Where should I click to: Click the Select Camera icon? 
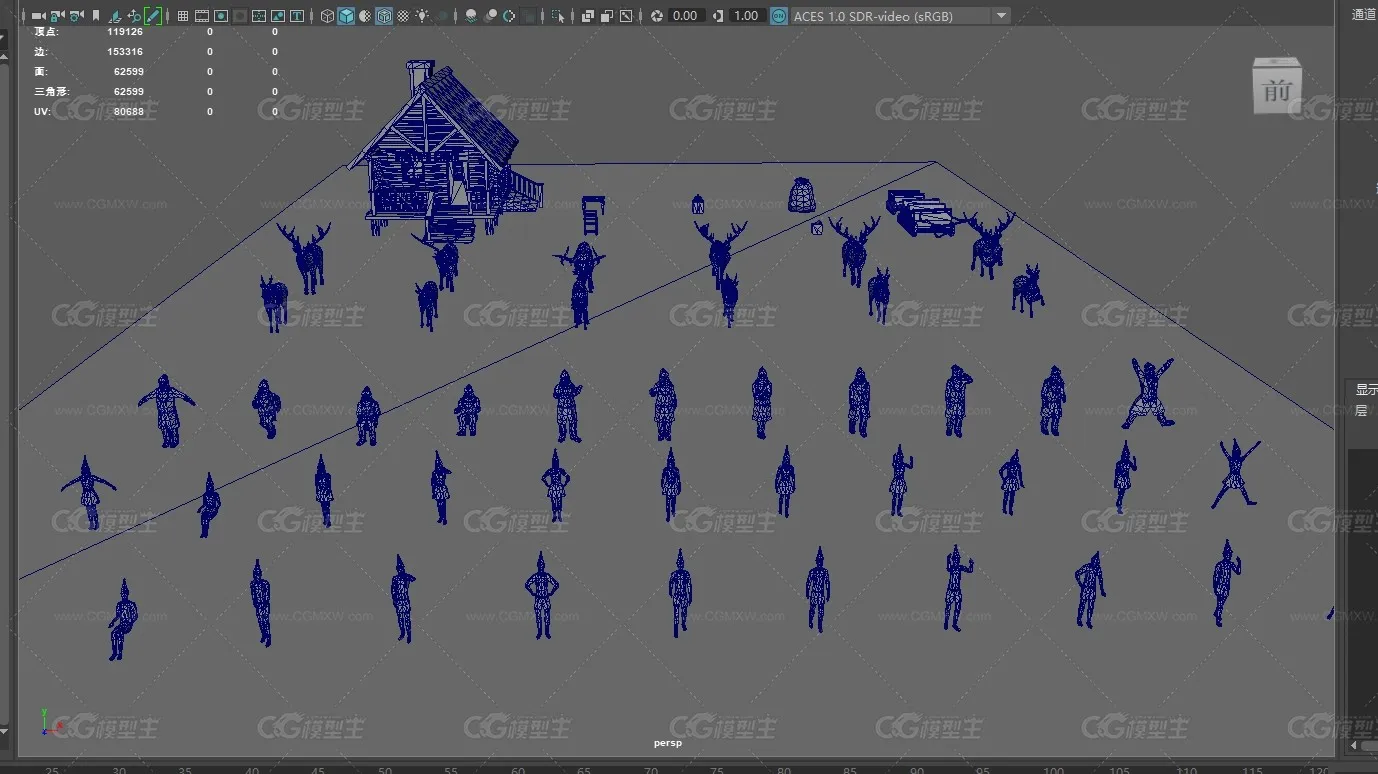pos(38,16)
